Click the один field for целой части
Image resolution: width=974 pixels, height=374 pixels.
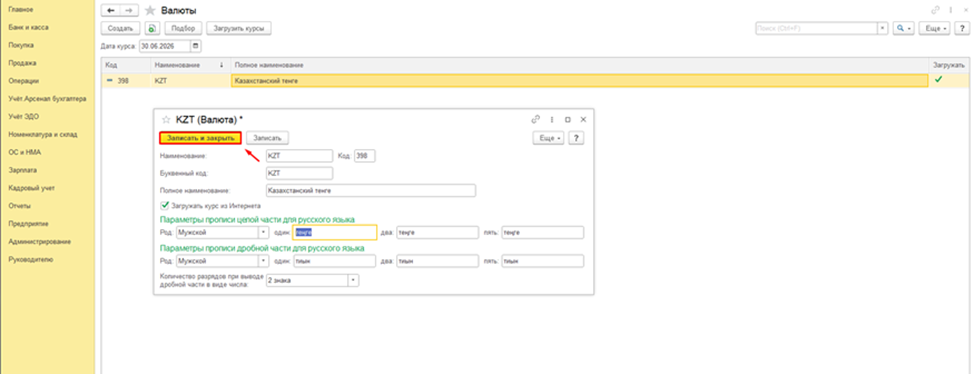coord(335,232)
